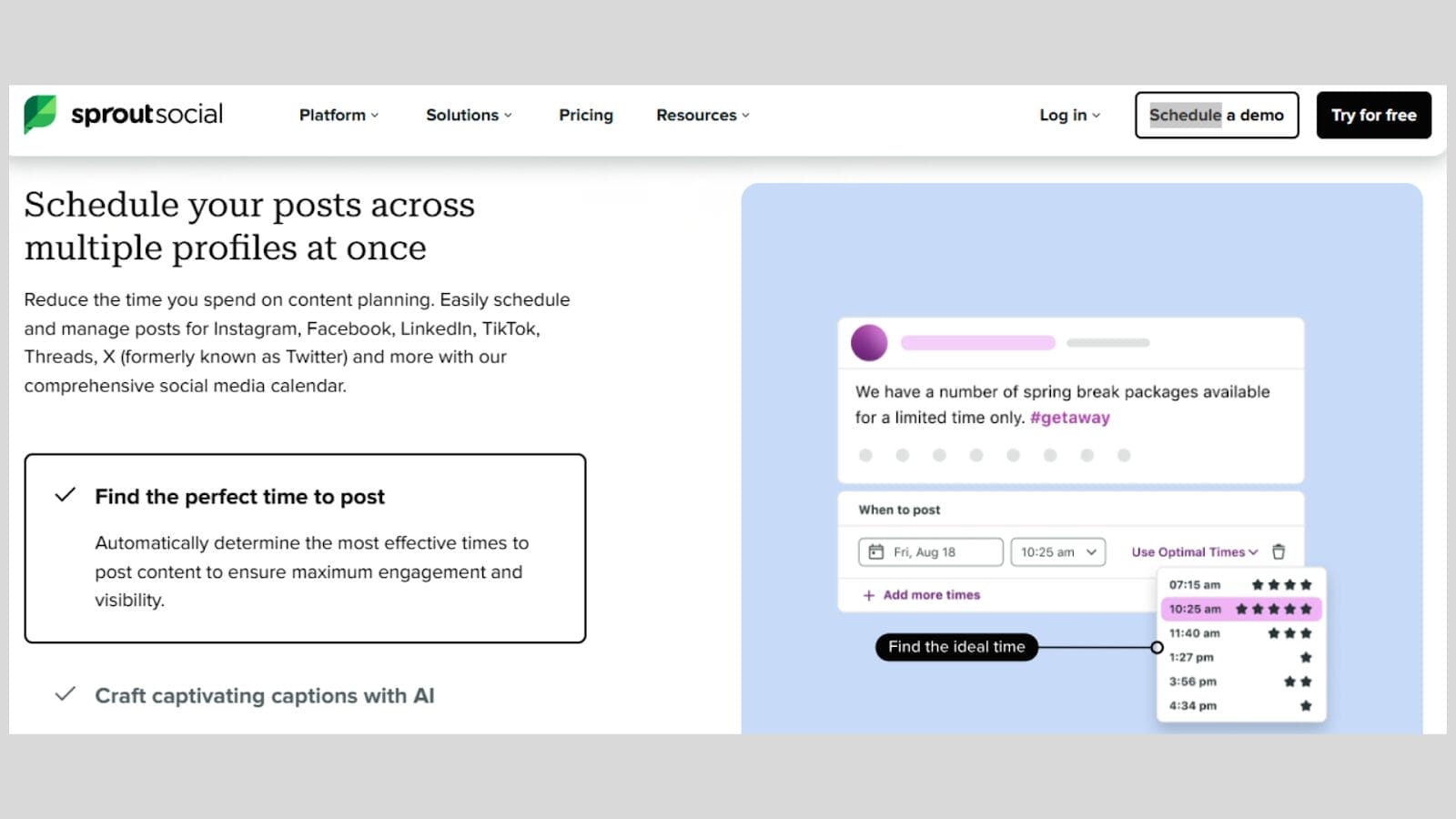Viewport: 1456px width, 819px height.
Task: Click the Solutions chevron arrow
Action: (x=508, y=116)
